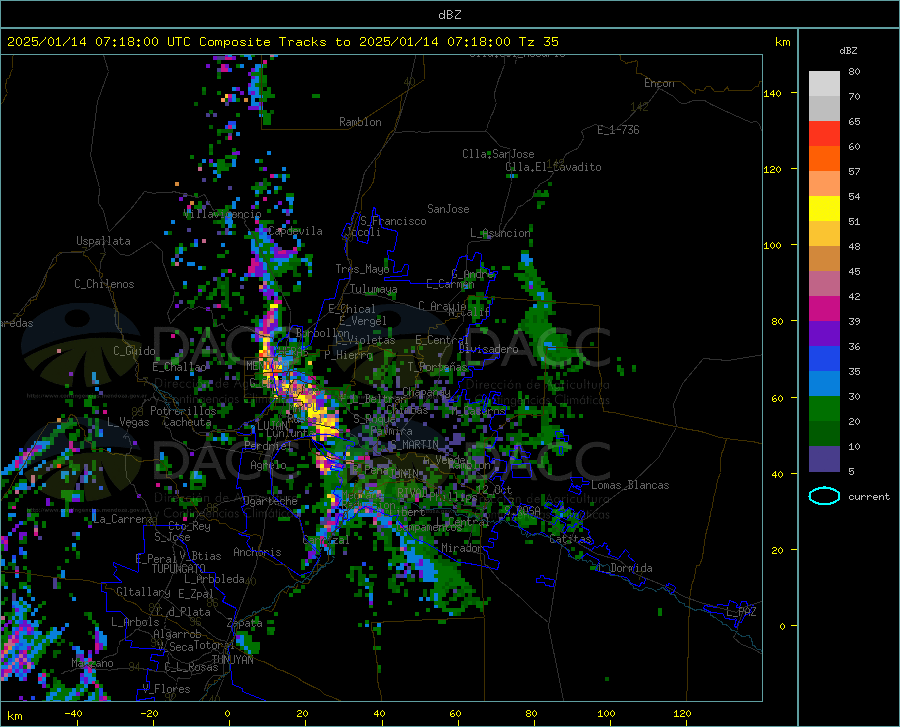This screenshot has width=900, height=727.
Task: Click the Tulumaya location label
Action: [373, 289]
